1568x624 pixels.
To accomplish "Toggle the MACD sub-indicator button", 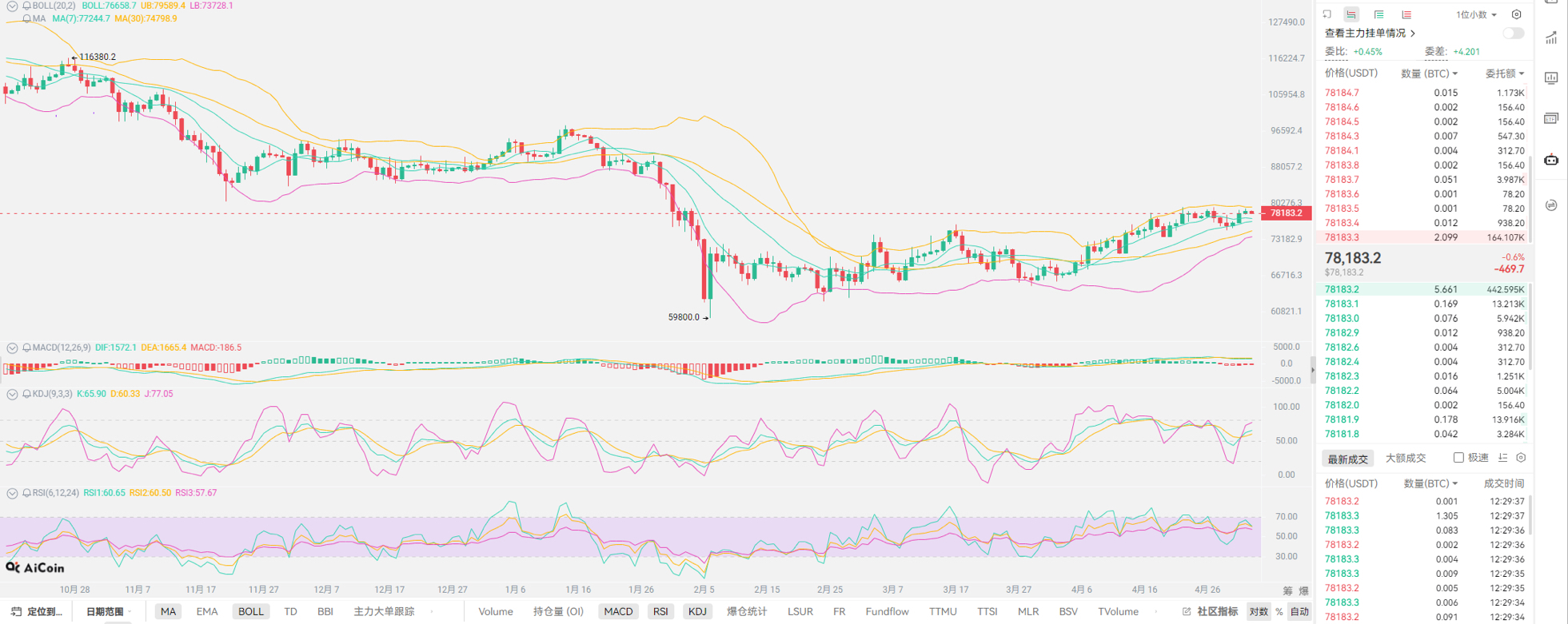I will click(619, 612).
